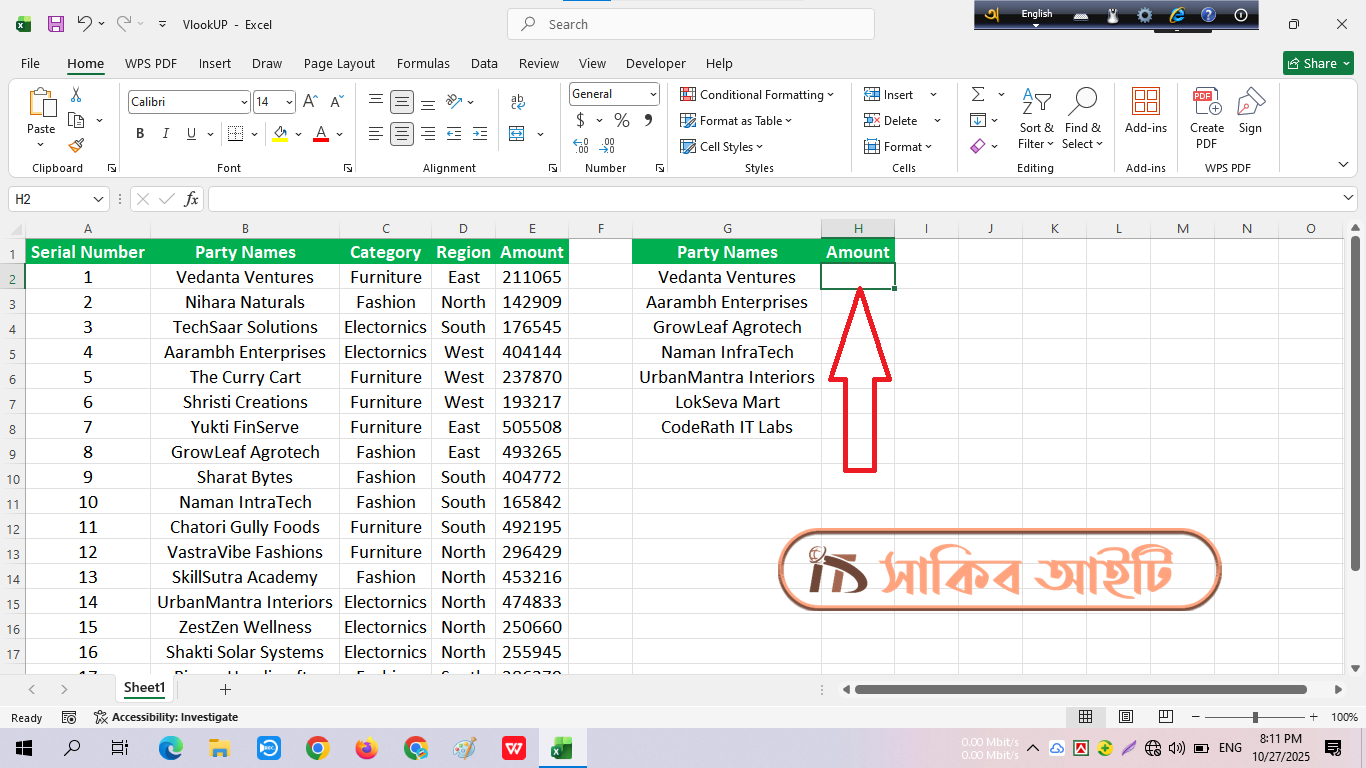Open the Name Box dropdown for H2

point(98,199)
